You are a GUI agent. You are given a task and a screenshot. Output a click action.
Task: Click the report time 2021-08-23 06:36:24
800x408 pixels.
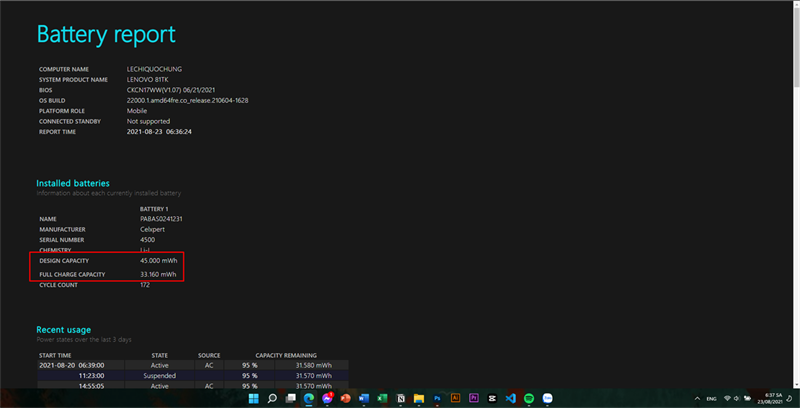[x=159, y=132]
